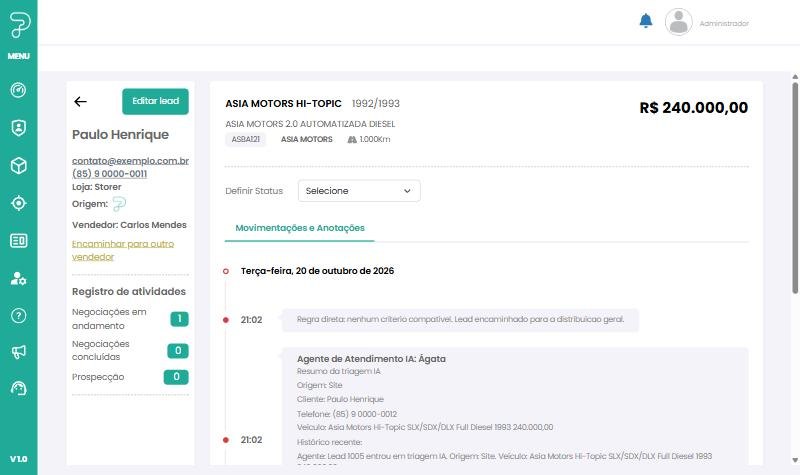Image resolution: width=800 pixels, height=475 pixels.
Task: Open the crosshair target icon
Action: click(18, 203)
